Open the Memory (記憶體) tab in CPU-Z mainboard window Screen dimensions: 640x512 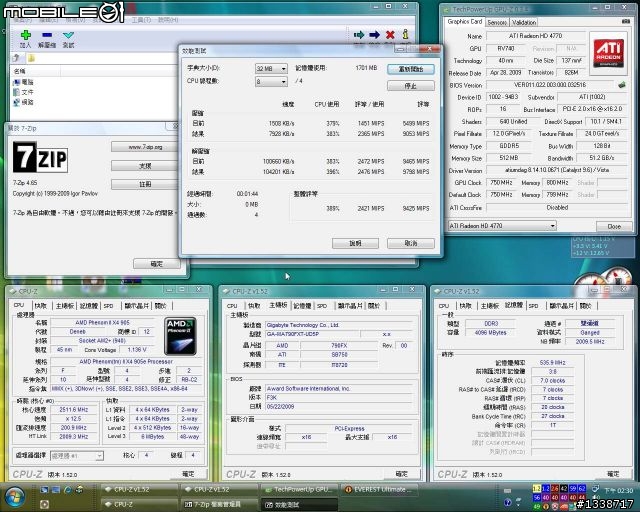[302, 306]
